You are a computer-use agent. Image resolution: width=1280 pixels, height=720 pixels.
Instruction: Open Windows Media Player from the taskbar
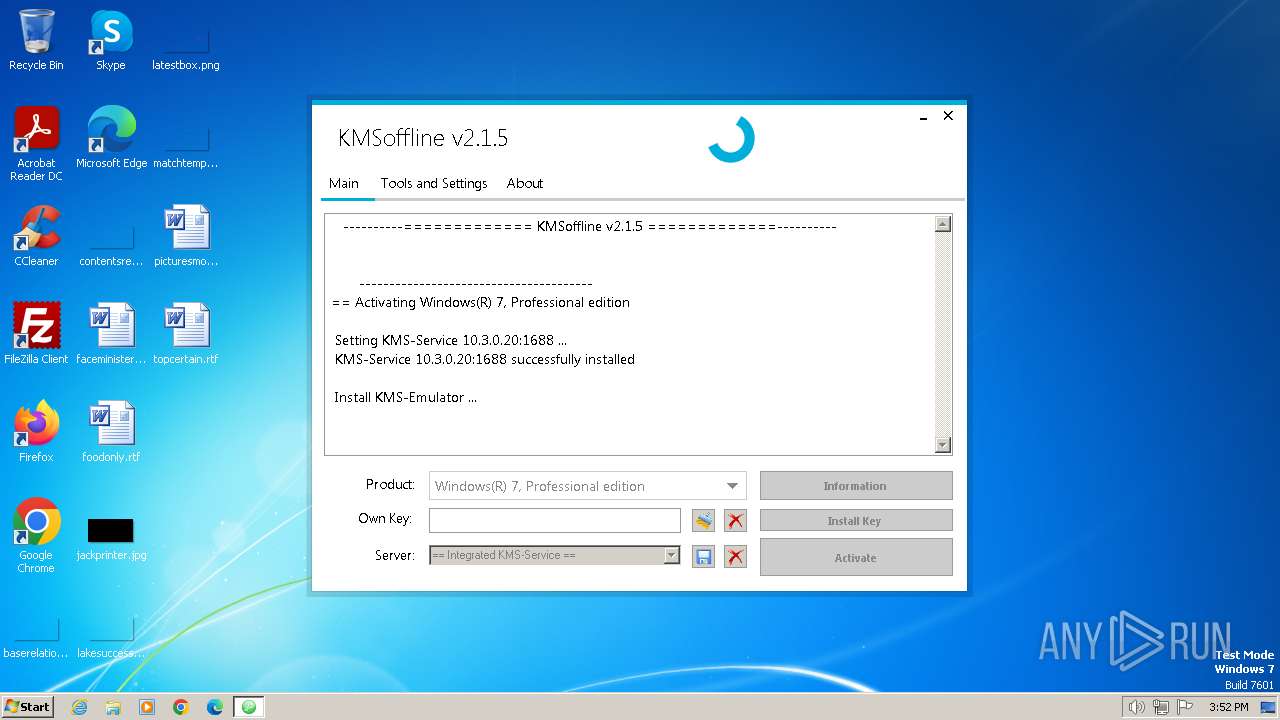click(x=147, y=707)
